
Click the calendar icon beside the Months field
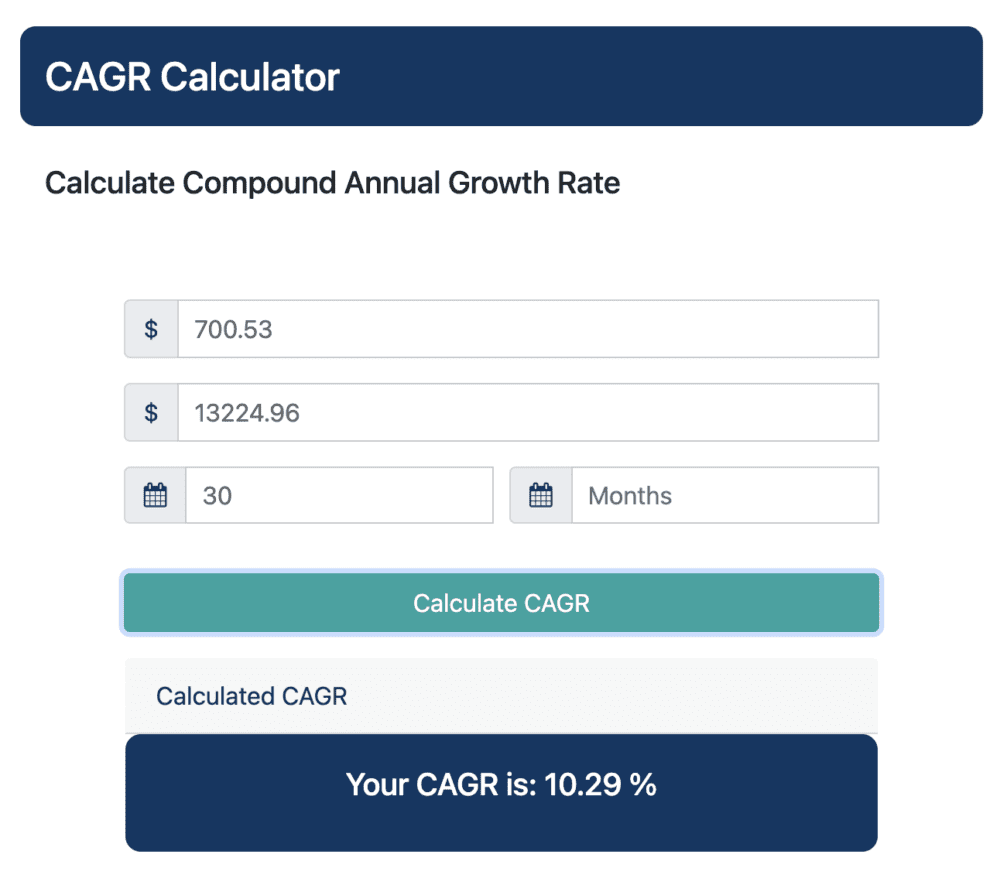[540, 495]
